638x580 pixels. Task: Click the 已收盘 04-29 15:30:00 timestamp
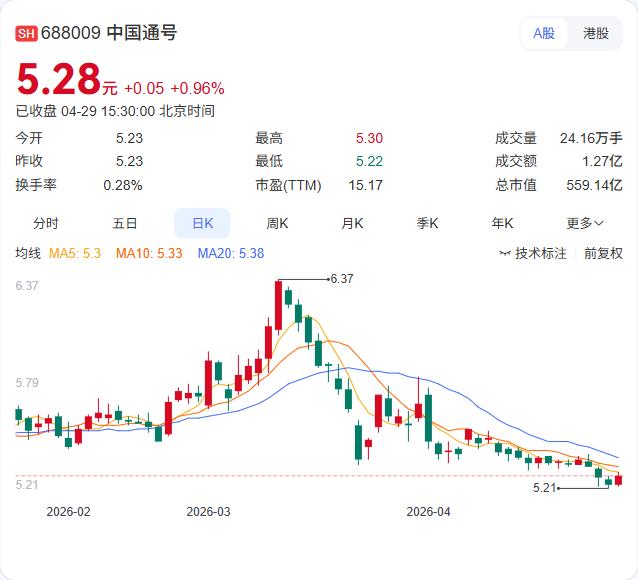[x=115, y=111]
